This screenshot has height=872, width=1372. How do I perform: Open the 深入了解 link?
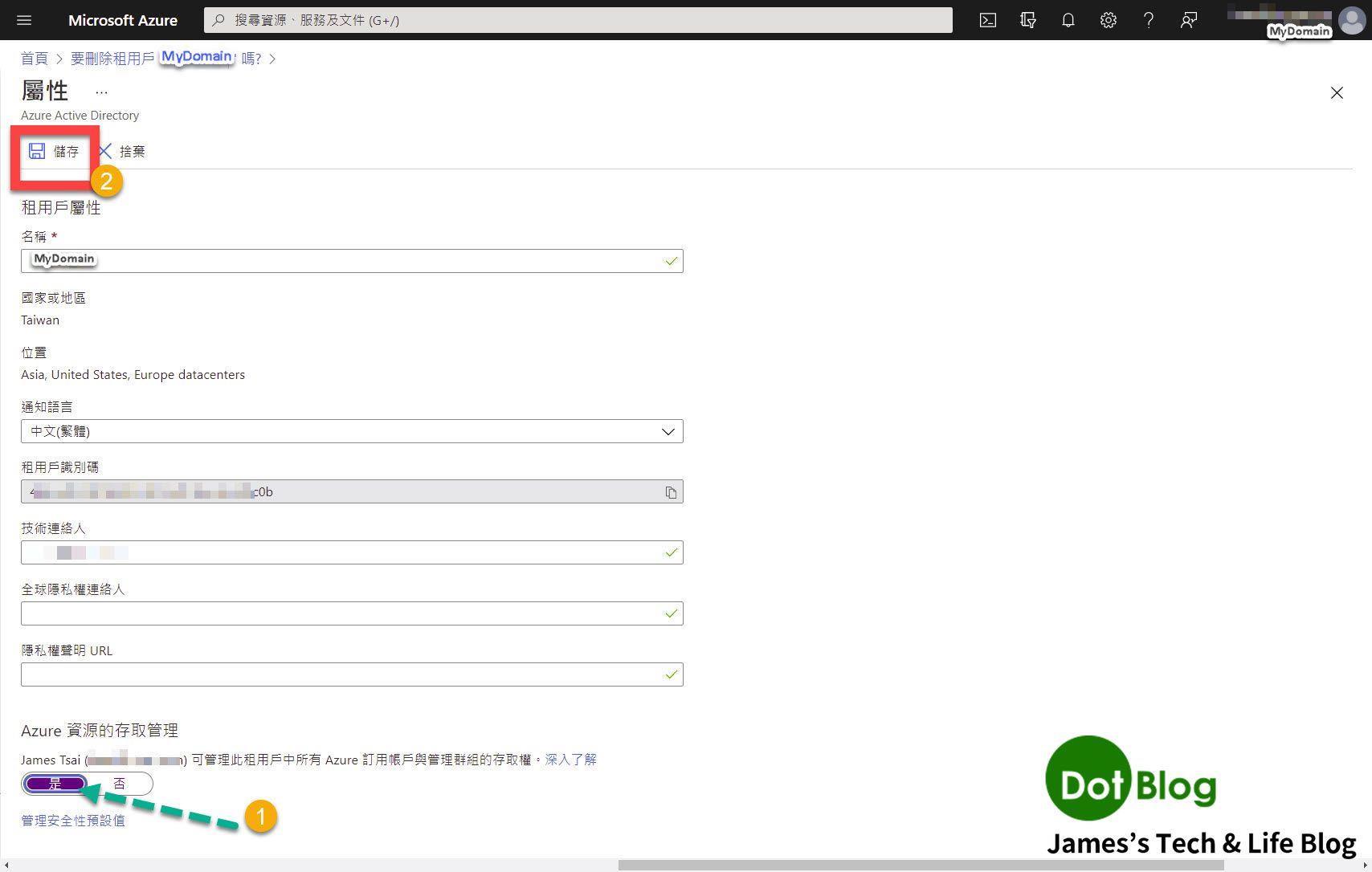point(570,760)
